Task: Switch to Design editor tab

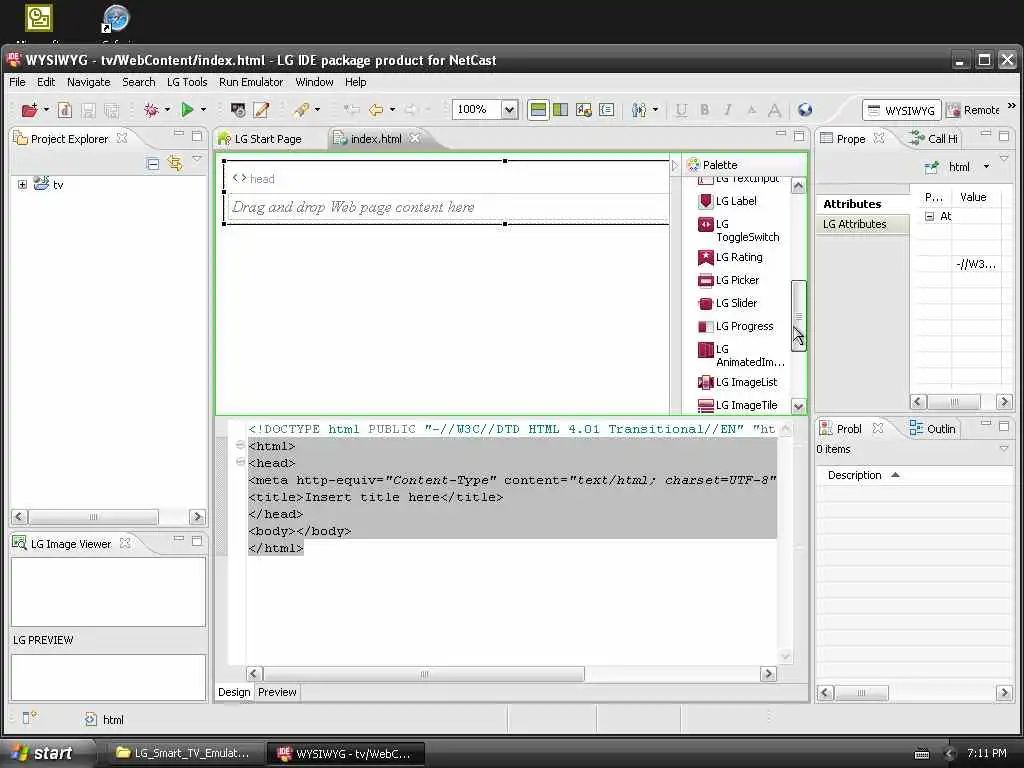Action: (x=234, y=692)
